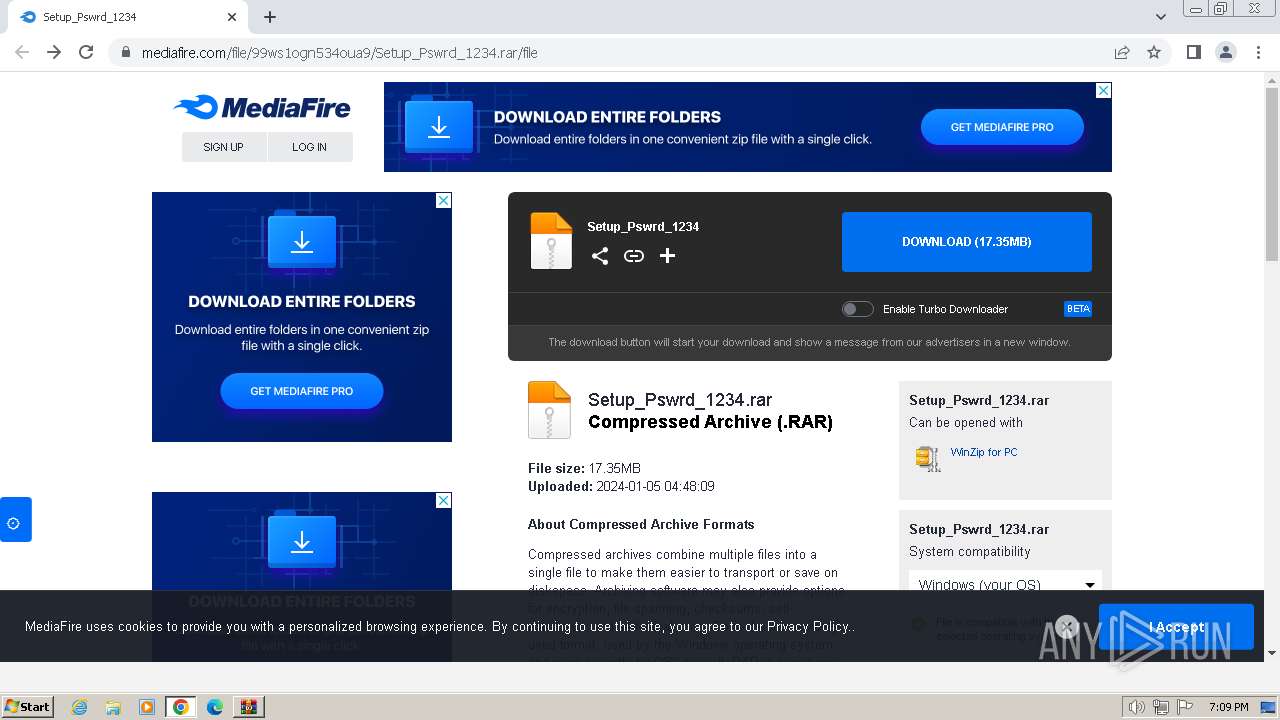Viewport: 1280px width, 720px height.
Task: Click the WinZip for PC icon
Action: (x=928, y=458)
